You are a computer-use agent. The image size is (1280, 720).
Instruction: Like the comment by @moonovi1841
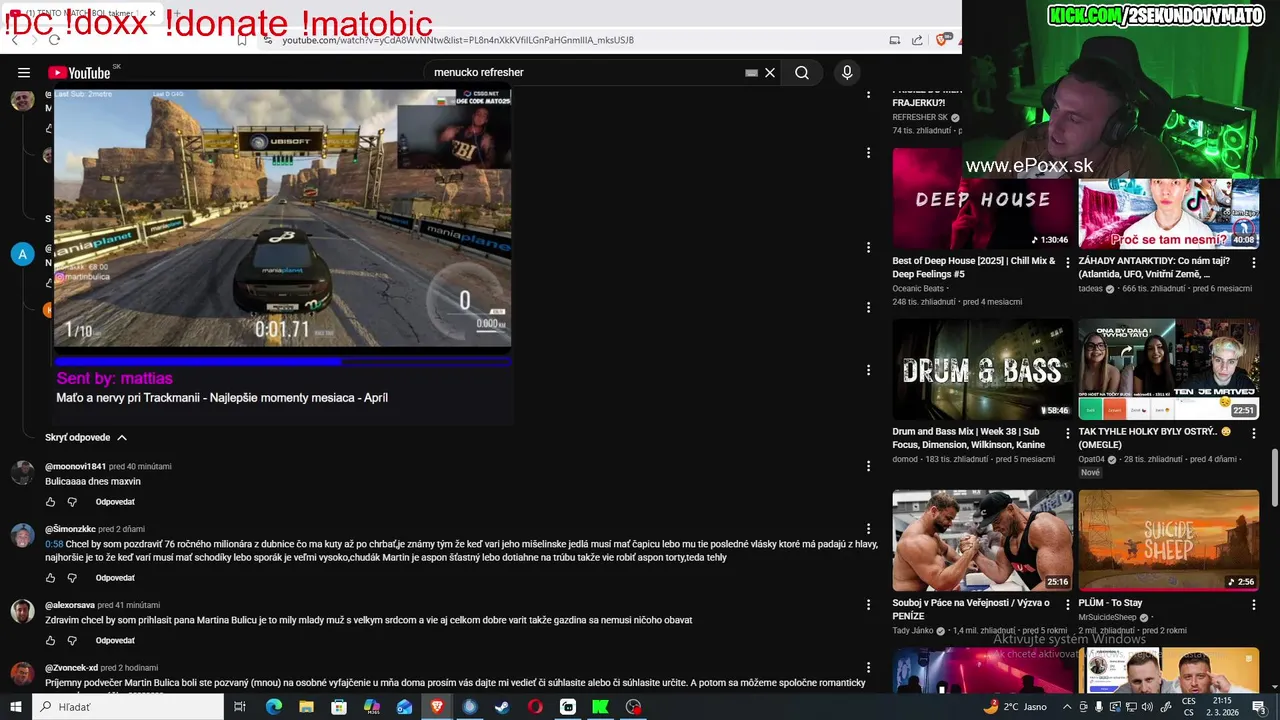pyautogui.click(x=51, y=502)
